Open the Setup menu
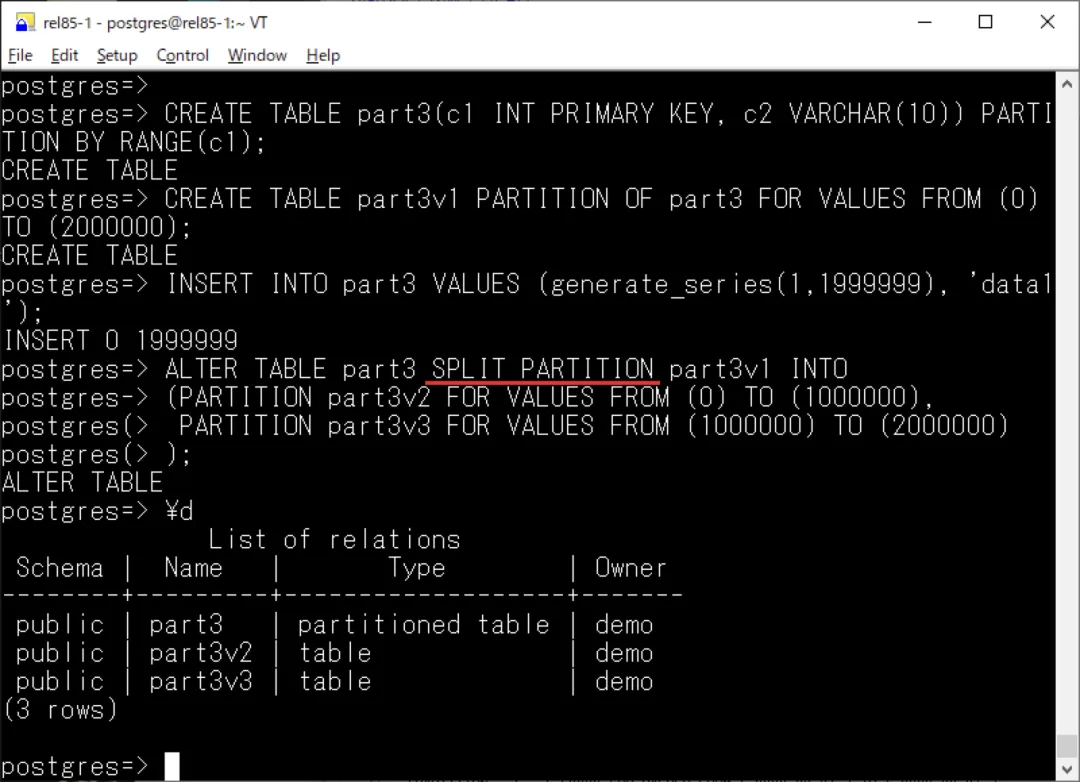This screenshot has width=1080, height=782. (116, 55)
